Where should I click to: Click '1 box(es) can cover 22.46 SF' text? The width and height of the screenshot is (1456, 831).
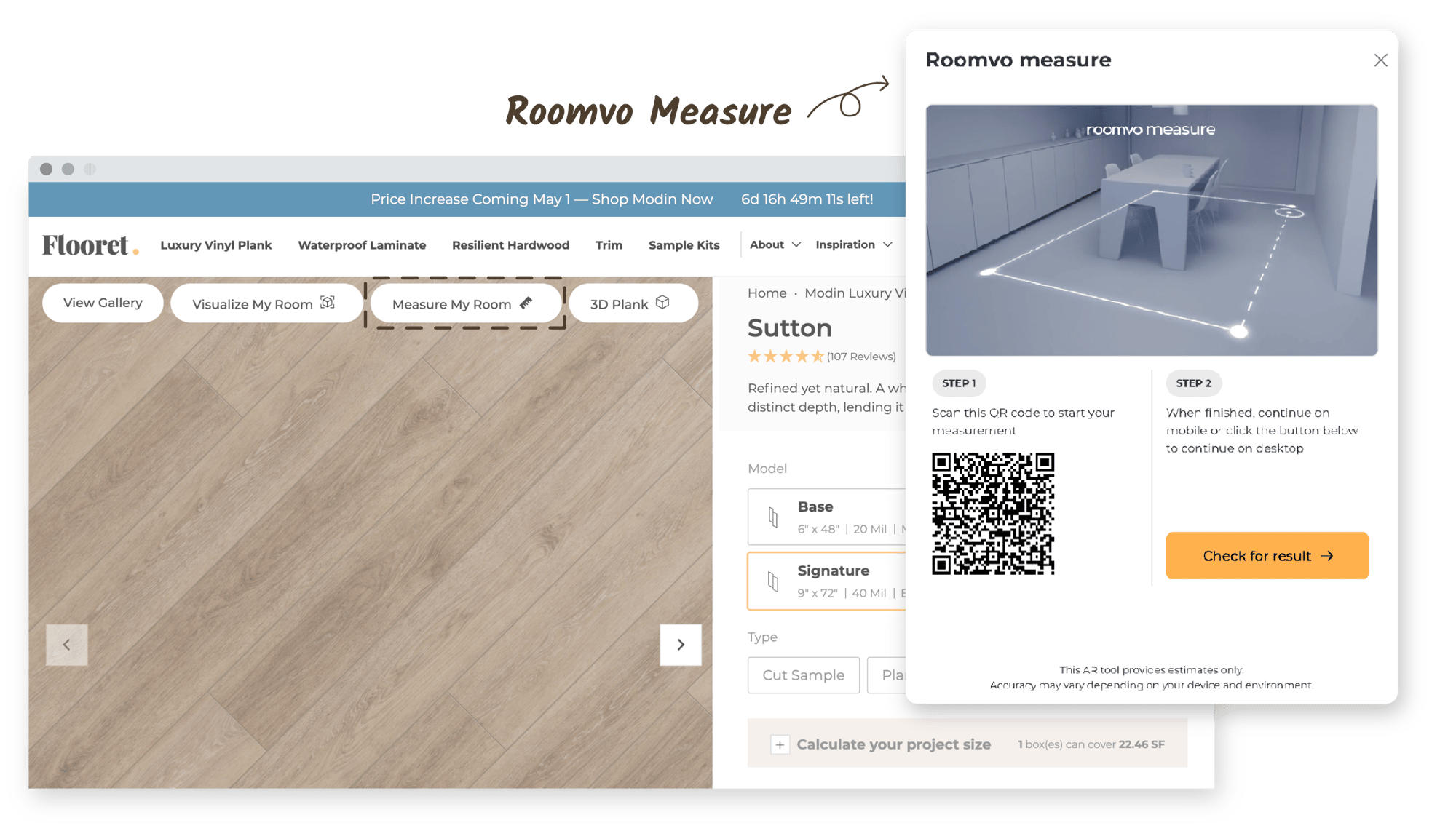tap(1091, 744)
